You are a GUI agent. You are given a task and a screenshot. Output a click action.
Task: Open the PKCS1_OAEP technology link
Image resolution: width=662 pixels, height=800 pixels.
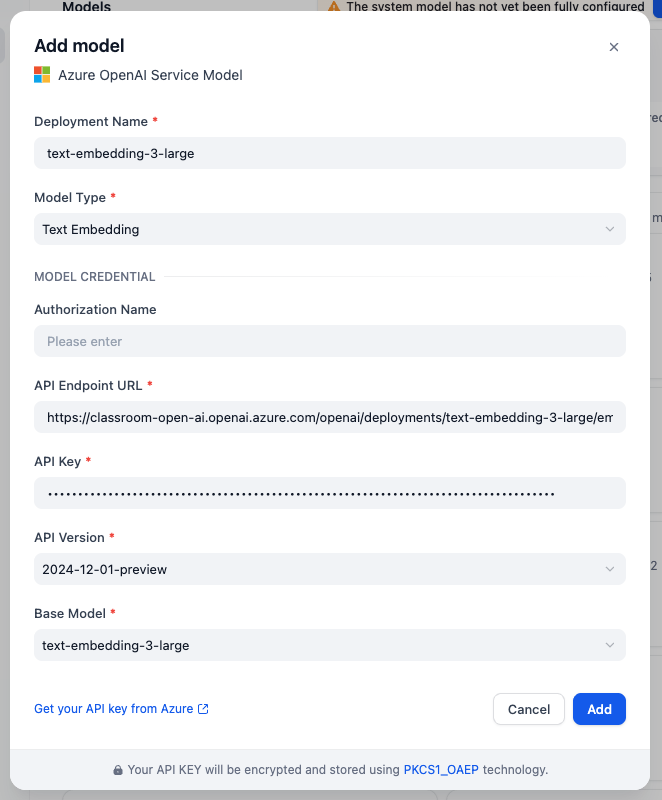coord(441,770)
